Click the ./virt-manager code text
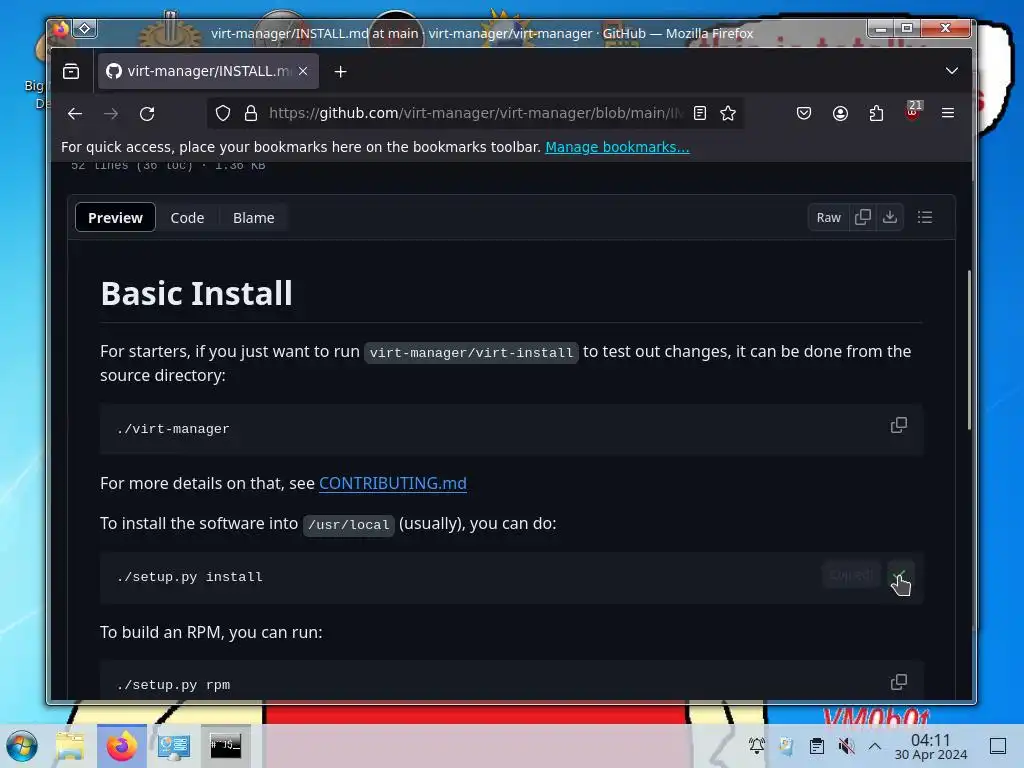1024x768 pixels. click(x=173, y=429)
